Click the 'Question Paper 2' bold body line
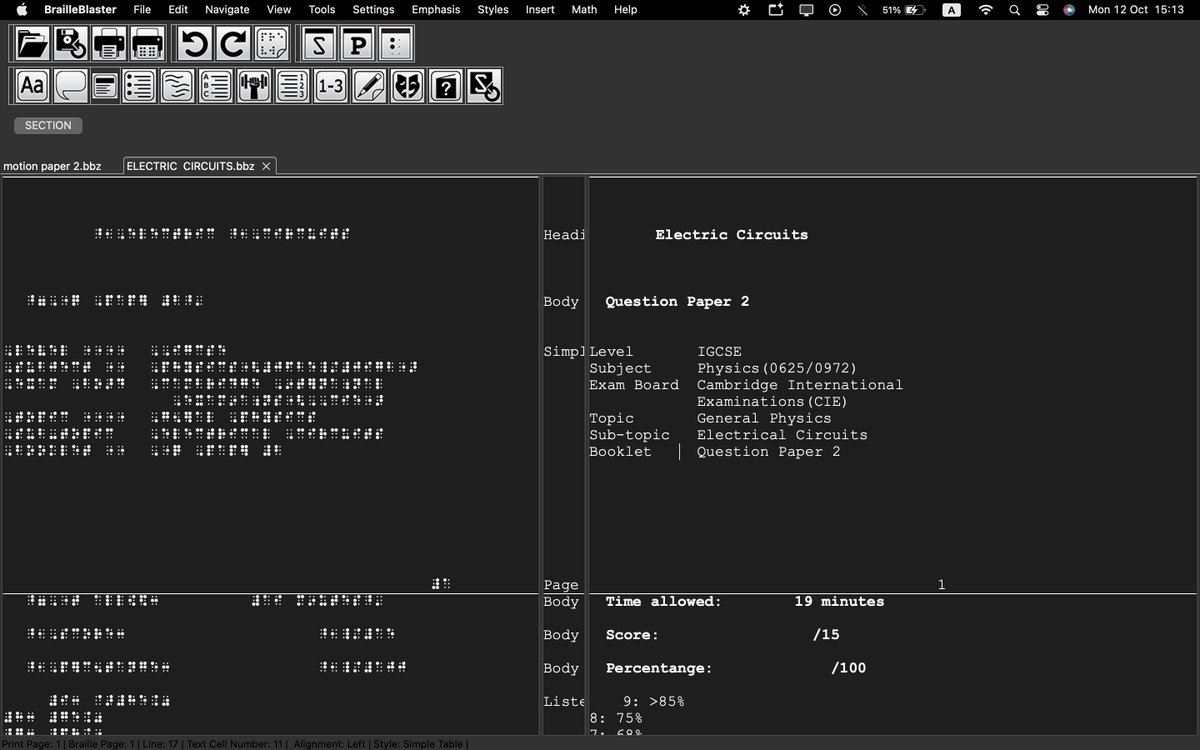Screen dimensions: 1200x750 pos(677,302)
